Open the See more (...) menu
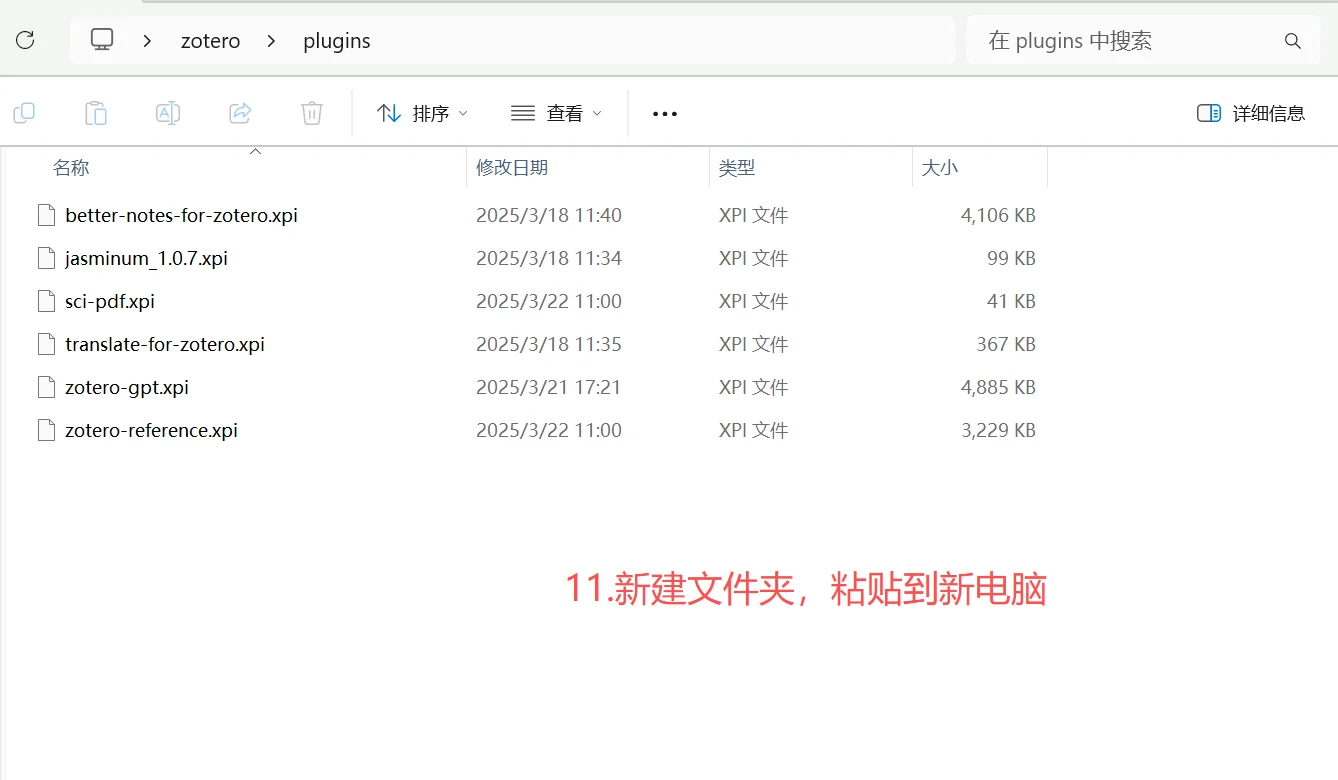 (663, 113)
